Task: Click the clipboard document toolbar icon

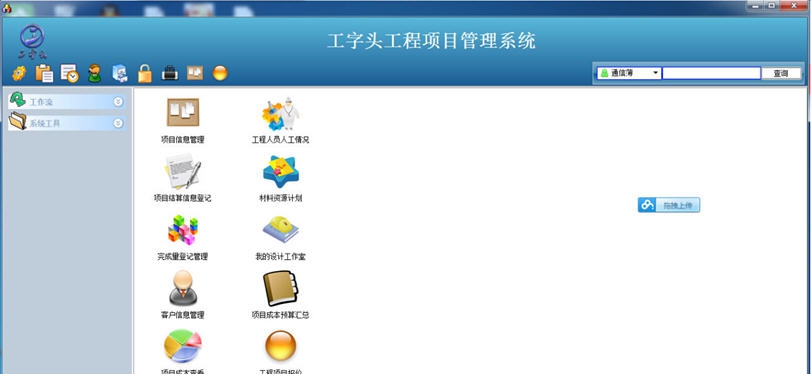Action: (x=44, y=73)
